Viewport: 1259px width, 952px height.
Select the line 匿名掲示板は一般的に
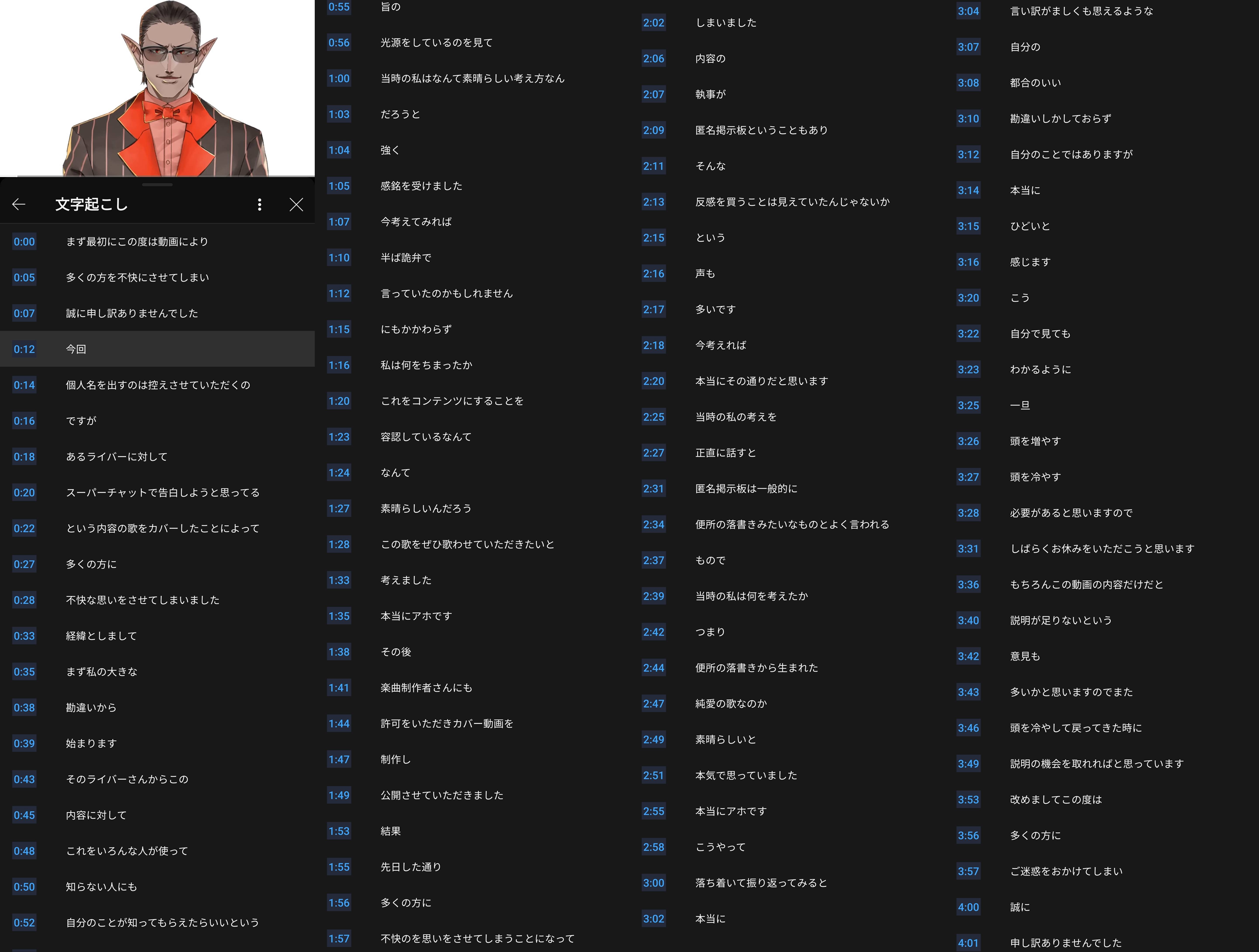[746, 489]
